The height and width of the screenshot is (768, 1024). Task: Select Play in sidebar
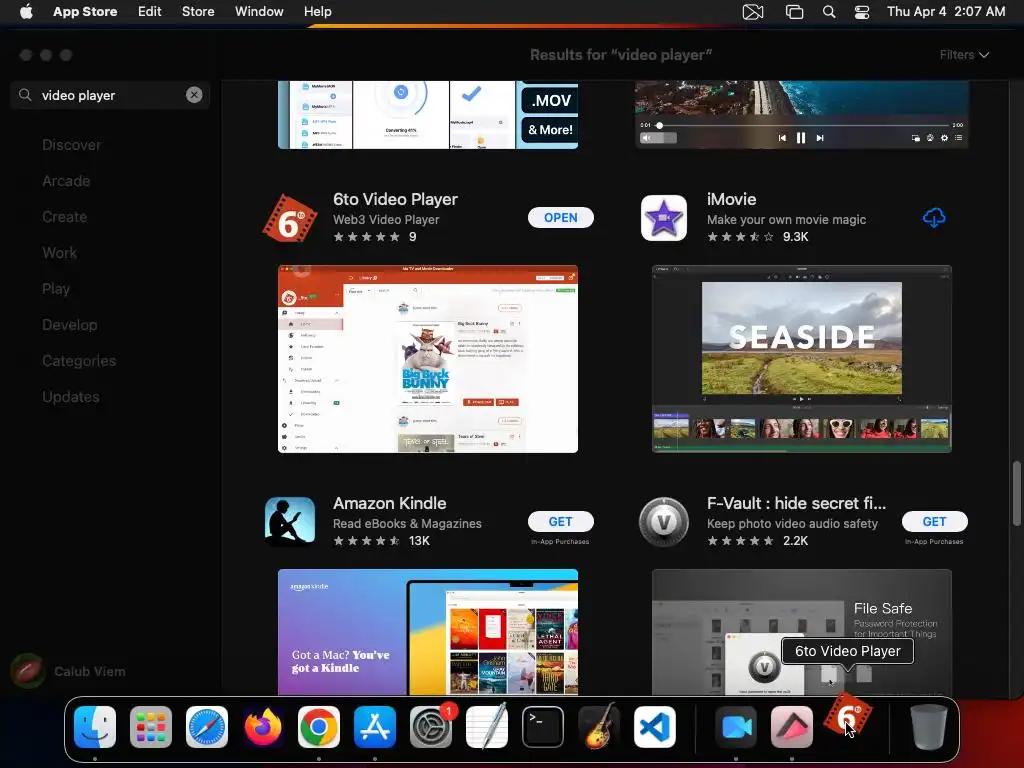(x=56, y=289)
